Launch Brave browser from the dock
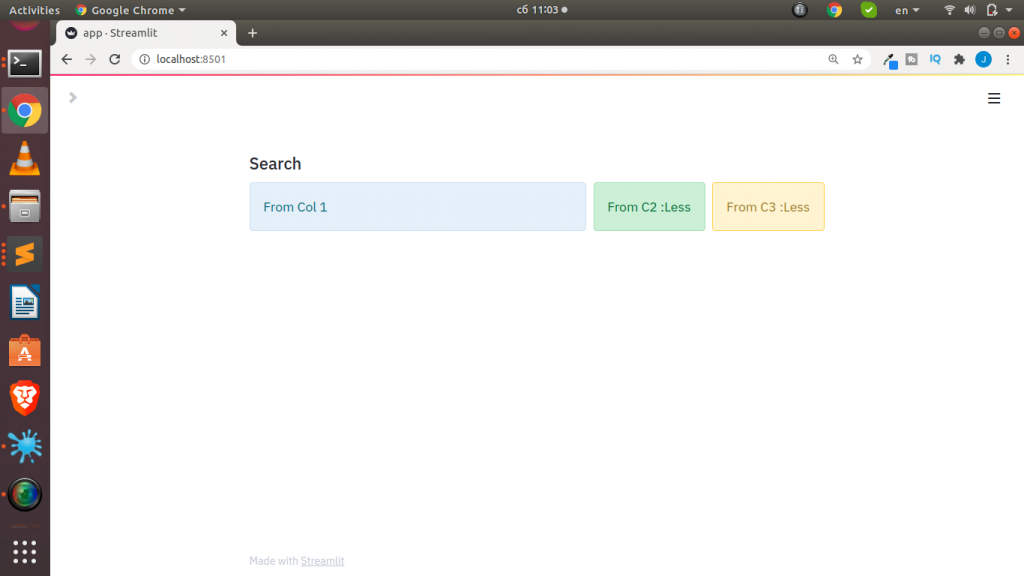 (x=25, y=398)
